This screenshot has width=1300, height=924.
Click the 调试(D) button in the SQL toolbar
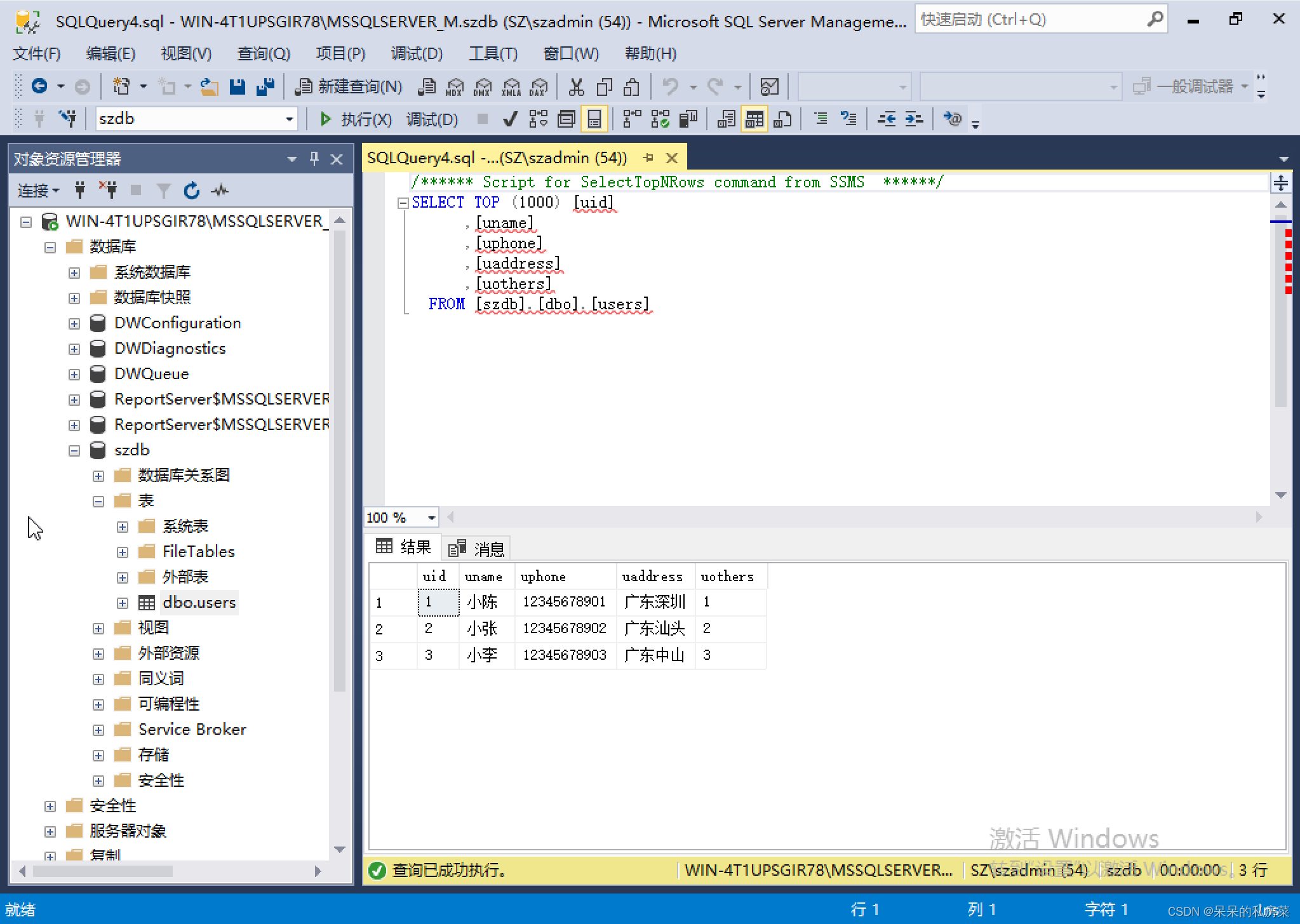[x=432, y=119]
